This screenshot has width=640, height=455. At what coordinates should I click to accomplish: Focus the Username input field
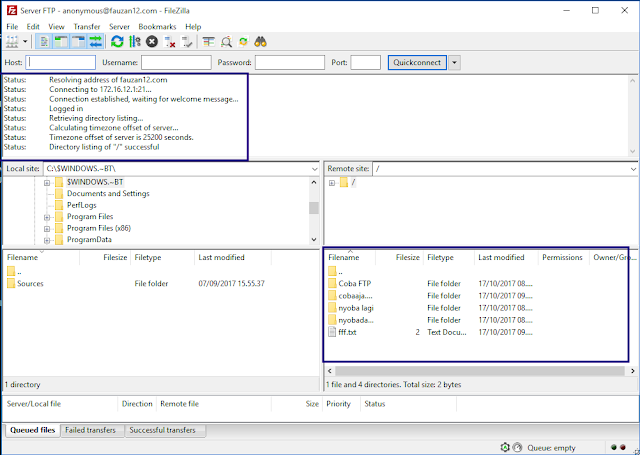pos(176,62)
